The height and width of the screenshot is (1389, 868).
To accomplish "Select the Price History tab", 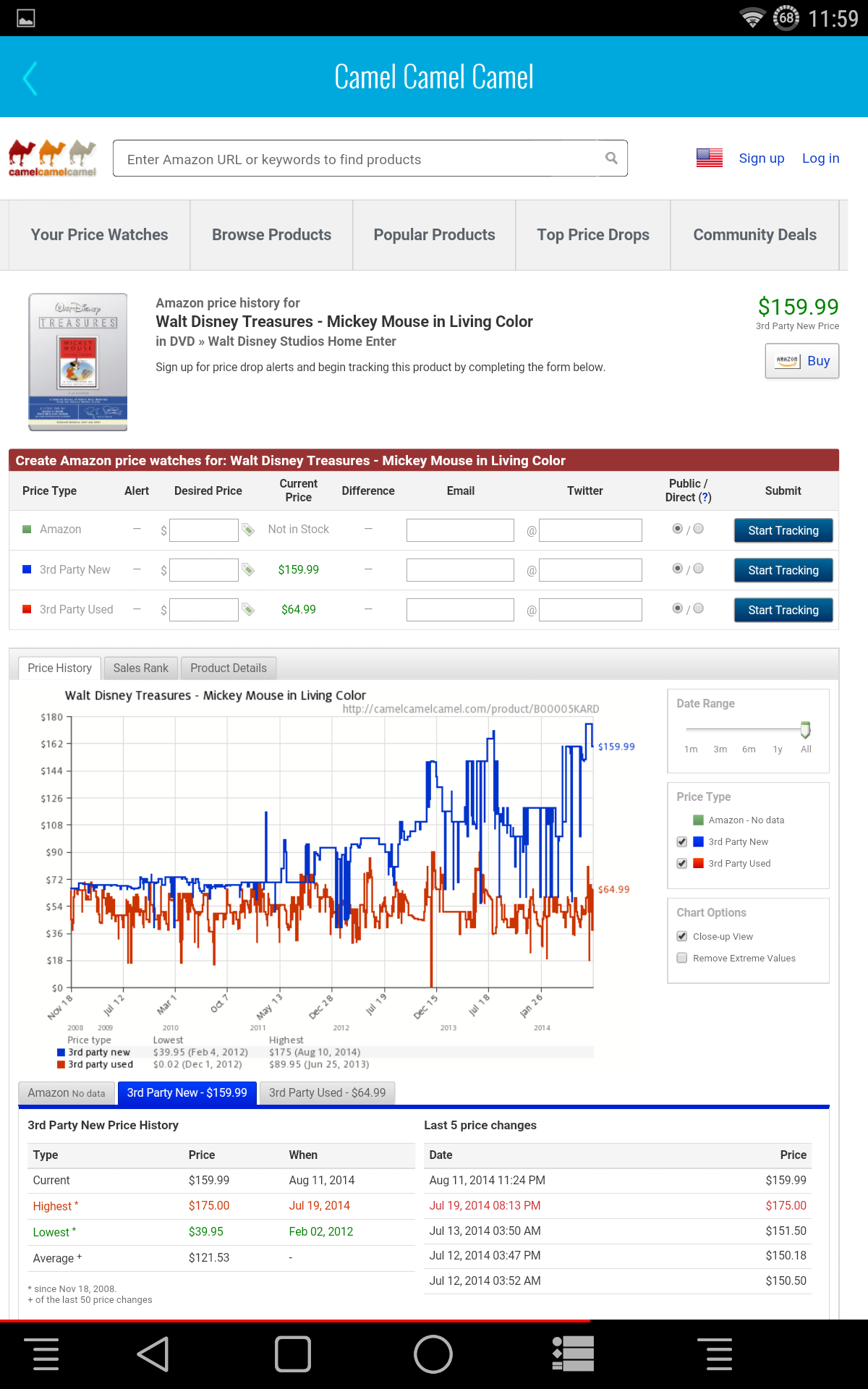I will (x=59, y=668).
